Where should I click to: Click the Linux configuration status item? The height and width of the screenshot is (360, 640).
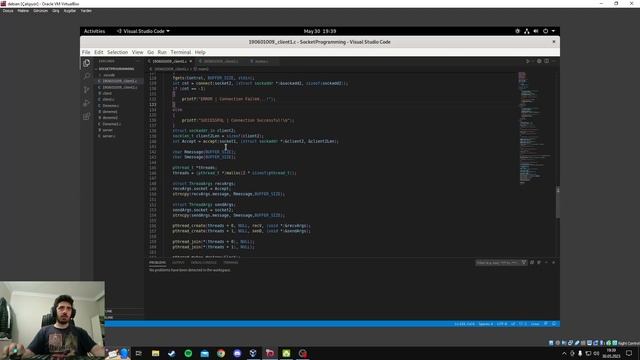[x=535, y=324]
